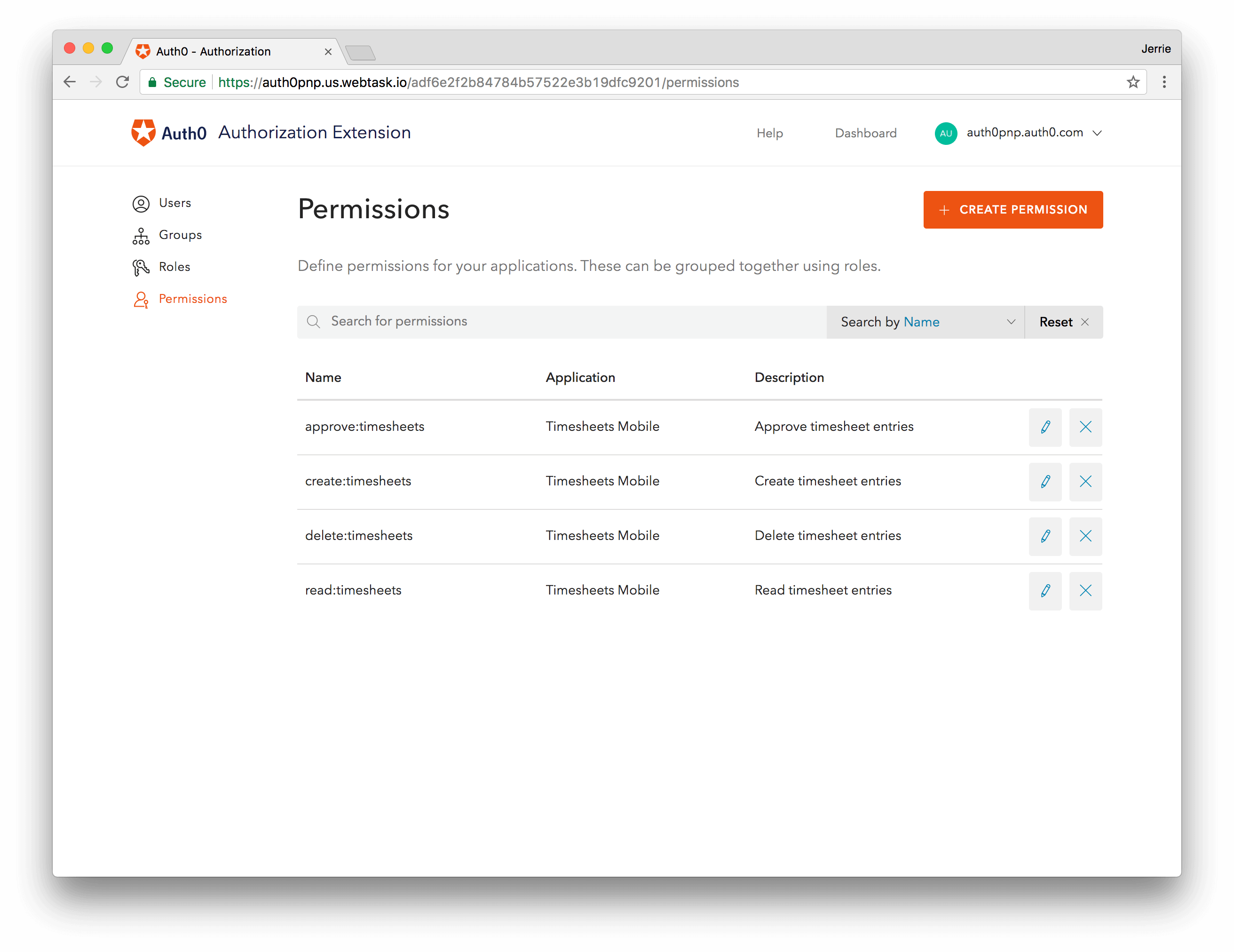This screenshot has width=1234, height=952.
Task: Edit the create:timesheets permission
Action: (x=1045, y=482)
